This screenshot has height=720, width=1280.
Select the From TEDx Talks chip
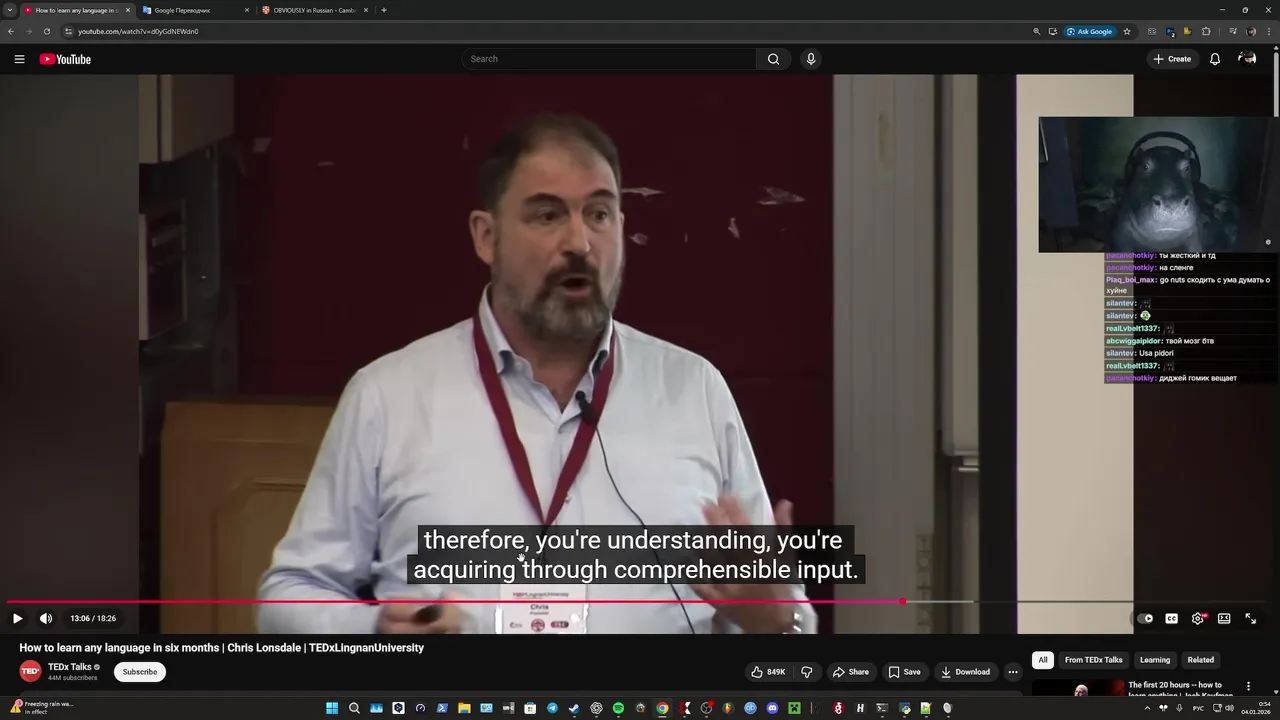(x=1094, y=660)
